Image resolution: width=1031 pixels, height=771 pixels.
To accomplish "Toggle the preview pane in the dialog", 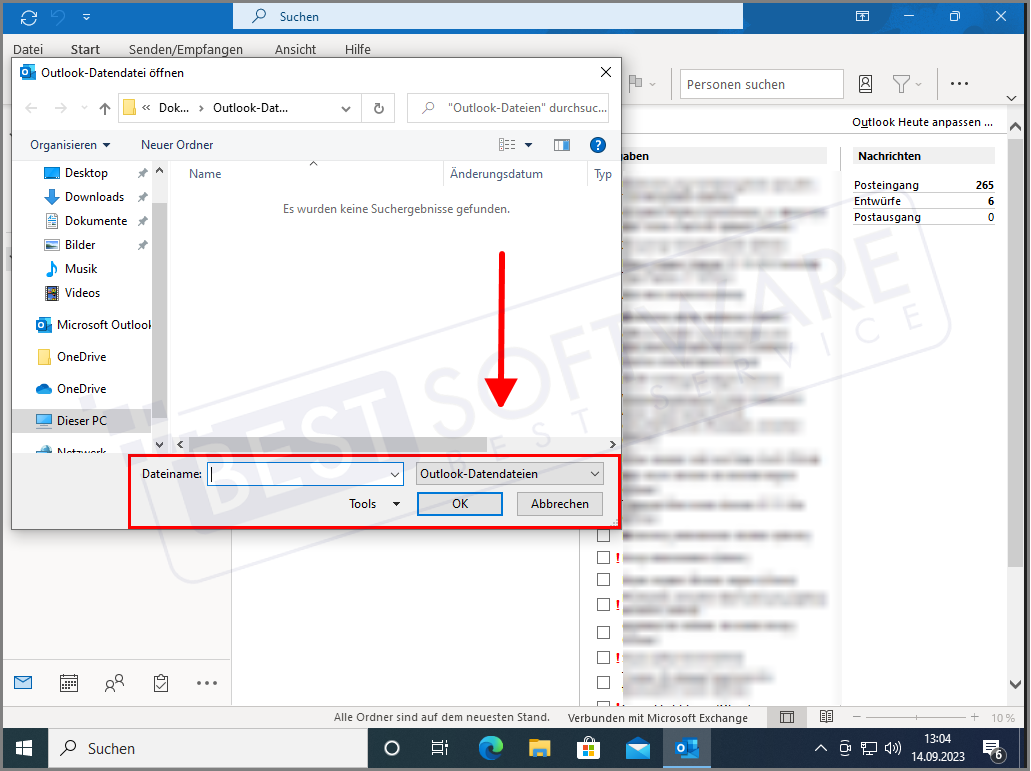I will click(561, 145).
